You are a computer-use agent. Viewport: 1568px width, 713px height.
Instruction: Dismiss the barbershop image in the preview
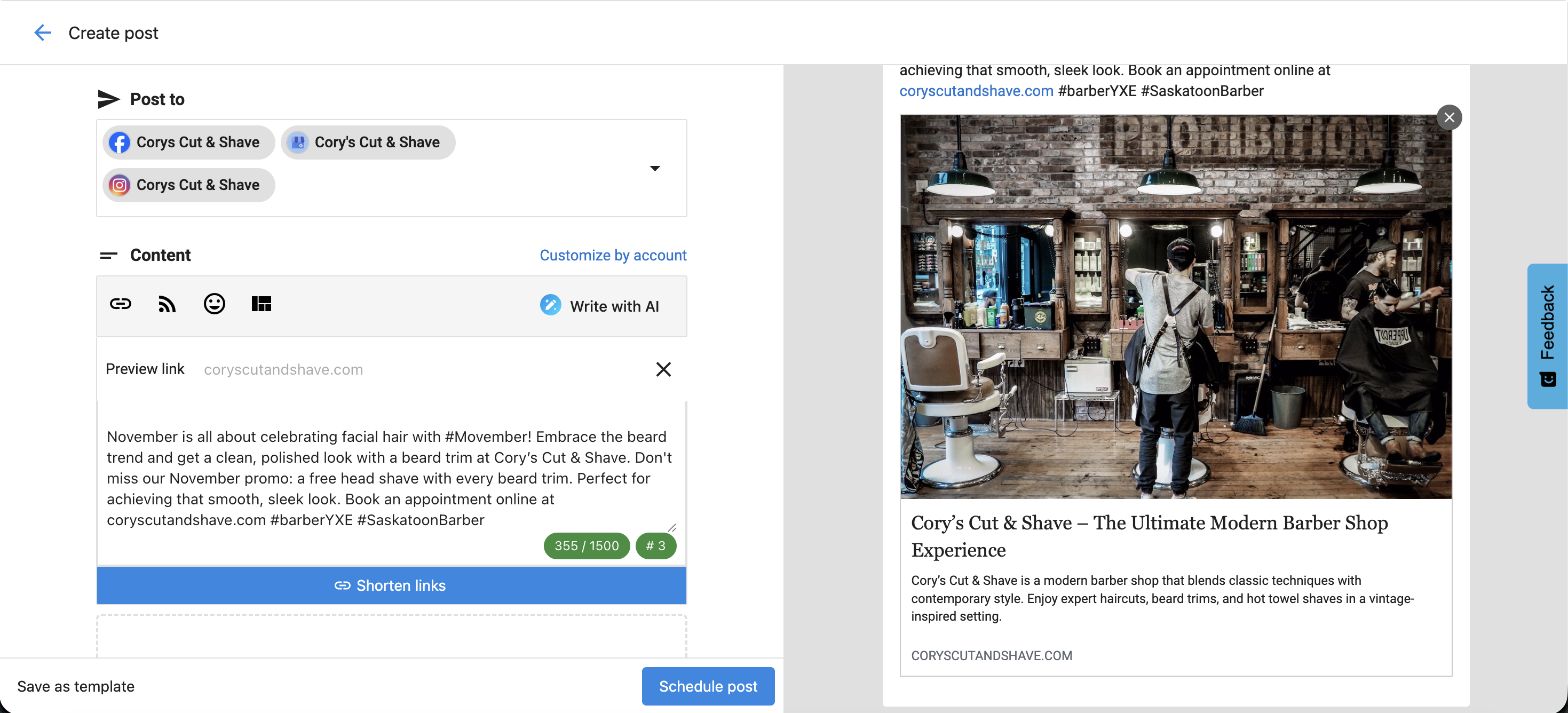[x=1450, y=117]
